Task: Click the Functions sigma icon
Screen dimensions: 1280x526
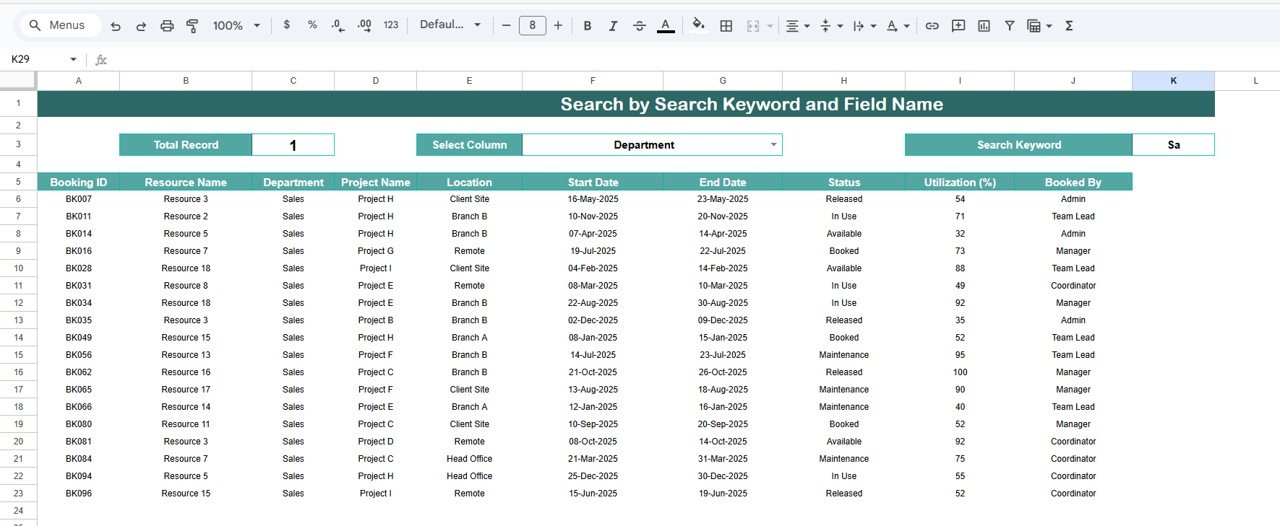Action: tap(1069, 25)
